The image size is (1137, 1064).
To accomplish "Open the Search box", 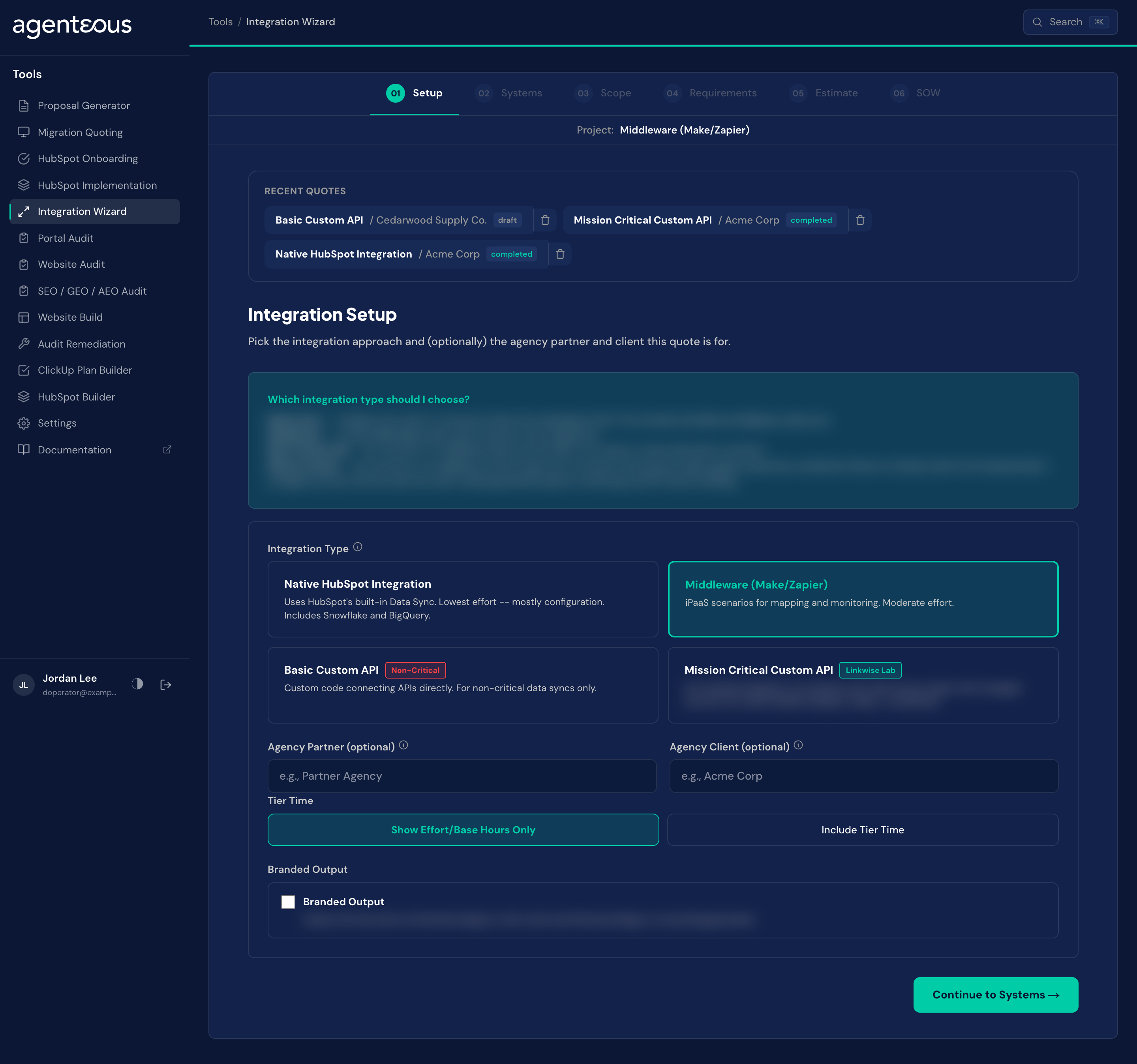I will [1070, 22].
